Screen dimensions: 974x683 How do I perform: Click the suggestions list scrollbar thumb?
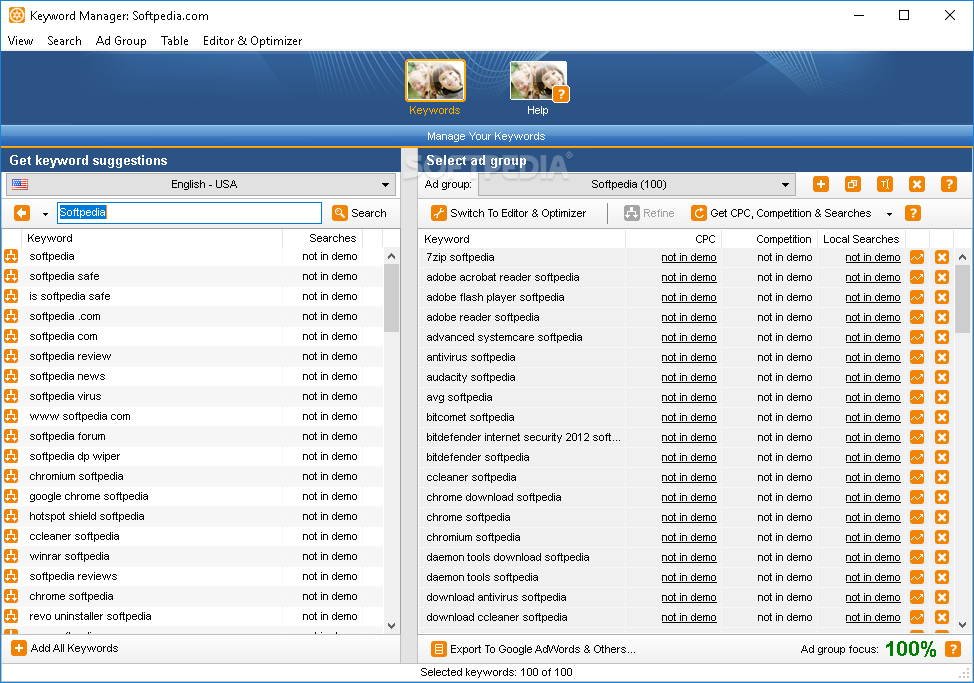click(x=391, y=298)
